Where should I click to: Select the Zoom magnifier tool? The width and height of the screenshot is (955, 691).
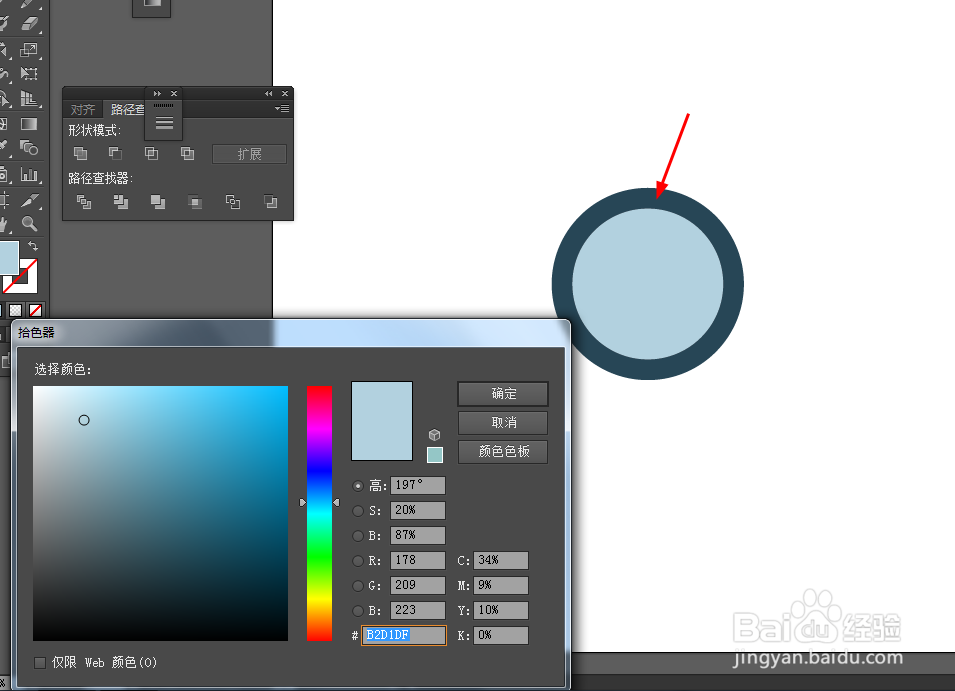(x=29, y=224)
